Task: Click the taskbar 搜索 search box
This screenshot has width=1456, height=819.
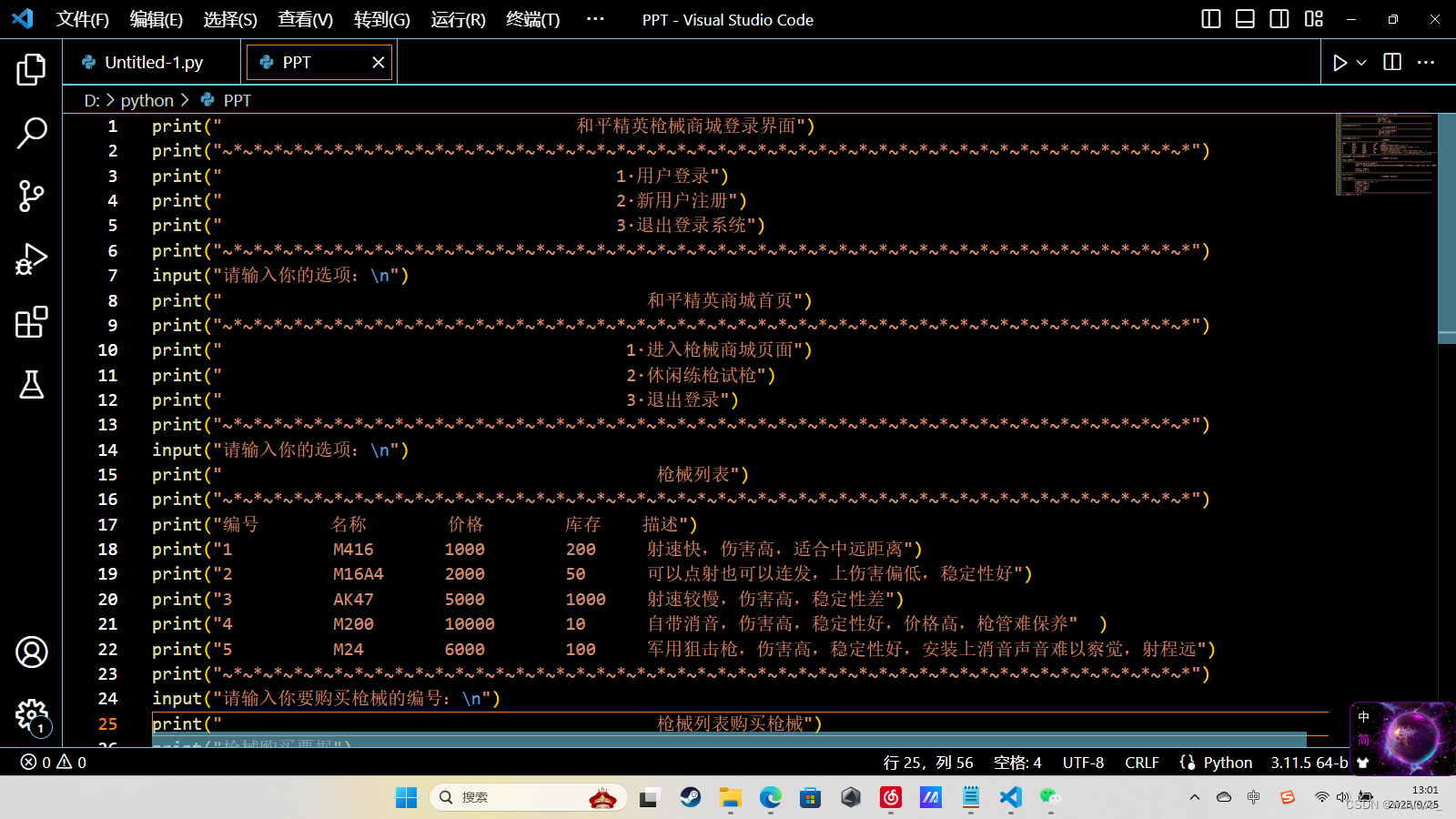Action: pos(528,798)
